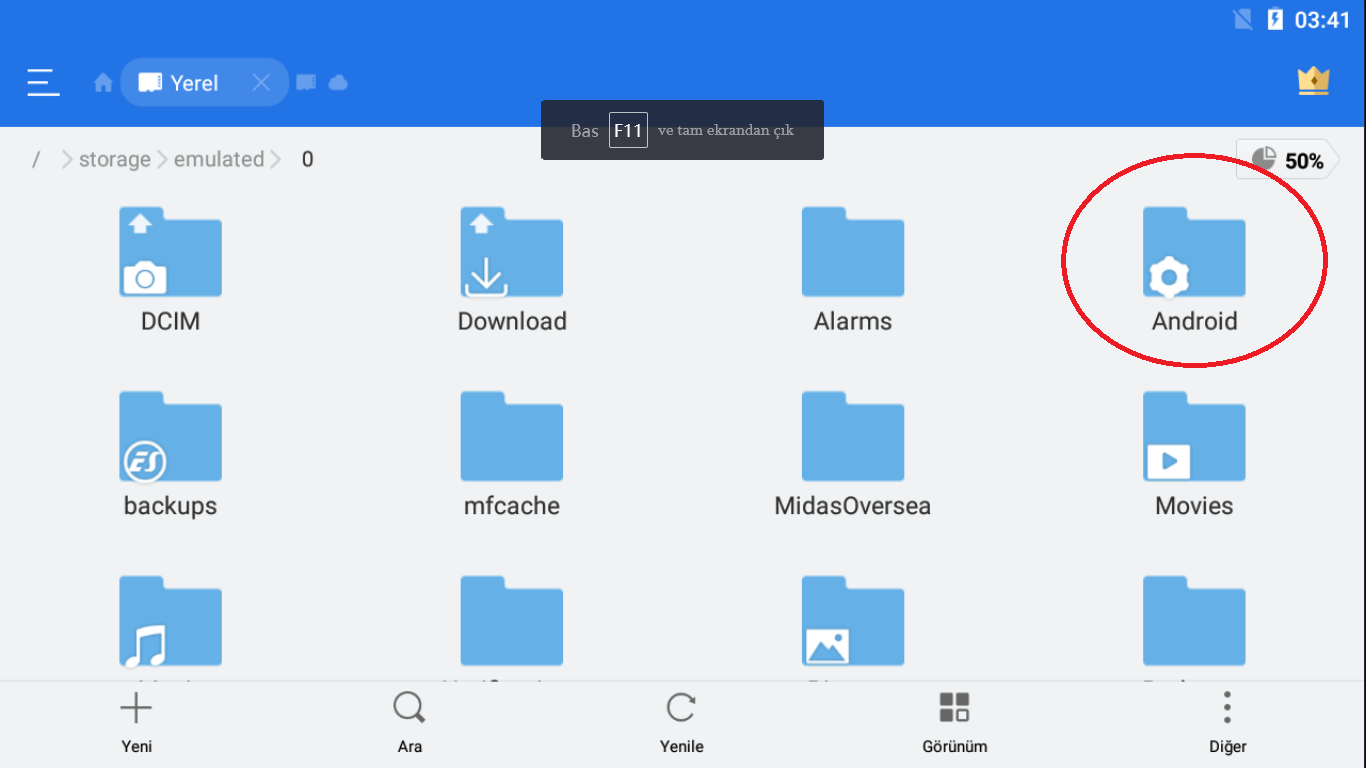Image resolution: width=1366 pixels, height=768 pixels.
Task: Open the 50% storage analysis badge
Action: pos(1288,160)
